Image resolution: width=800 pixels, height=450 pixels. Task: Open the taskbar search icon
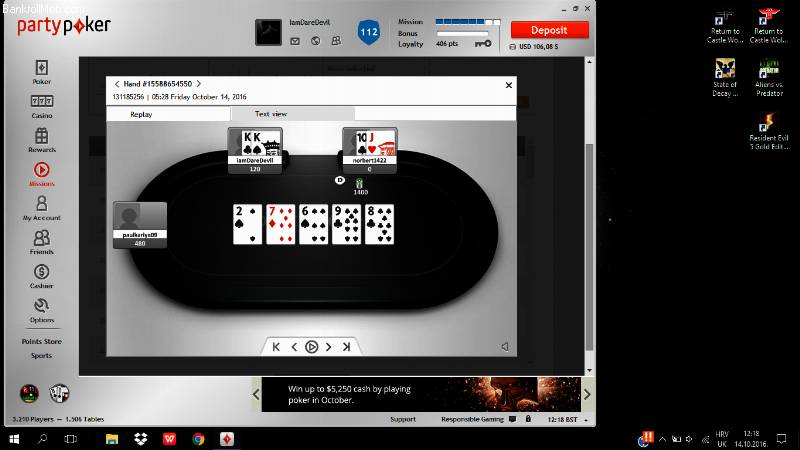tap(42, 439)
